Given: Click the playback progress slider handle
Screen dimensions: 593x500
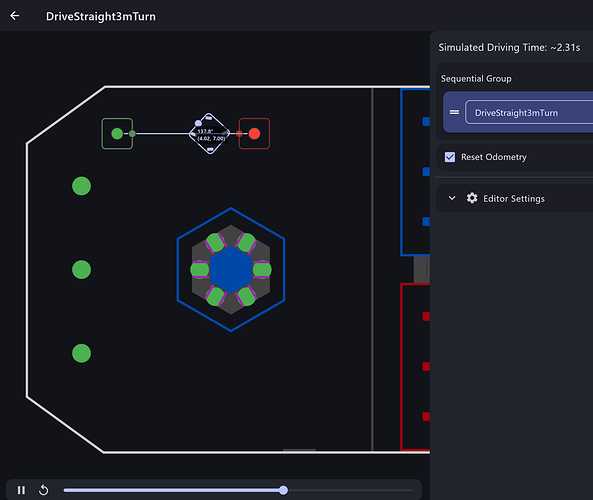Looking at the screenshot, I should coord(283,490).
